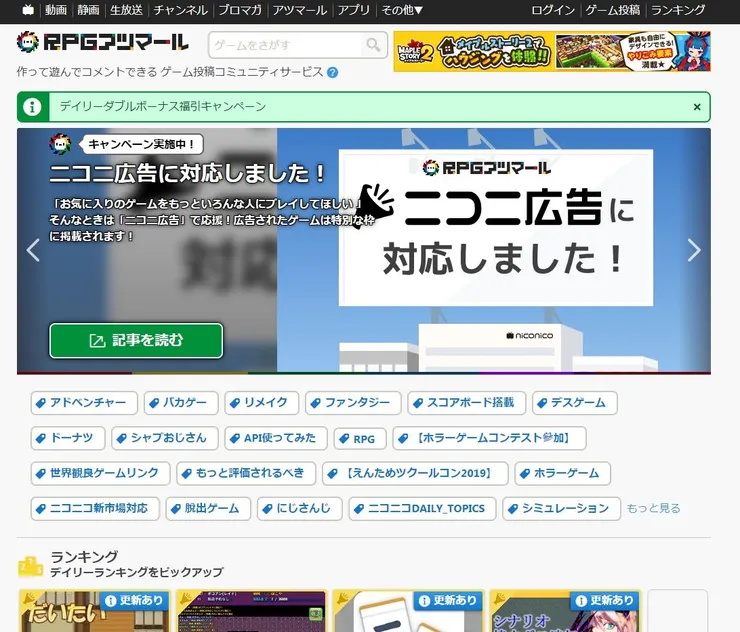
Task: Select the バカゲー tag
Action: [181, 403]
